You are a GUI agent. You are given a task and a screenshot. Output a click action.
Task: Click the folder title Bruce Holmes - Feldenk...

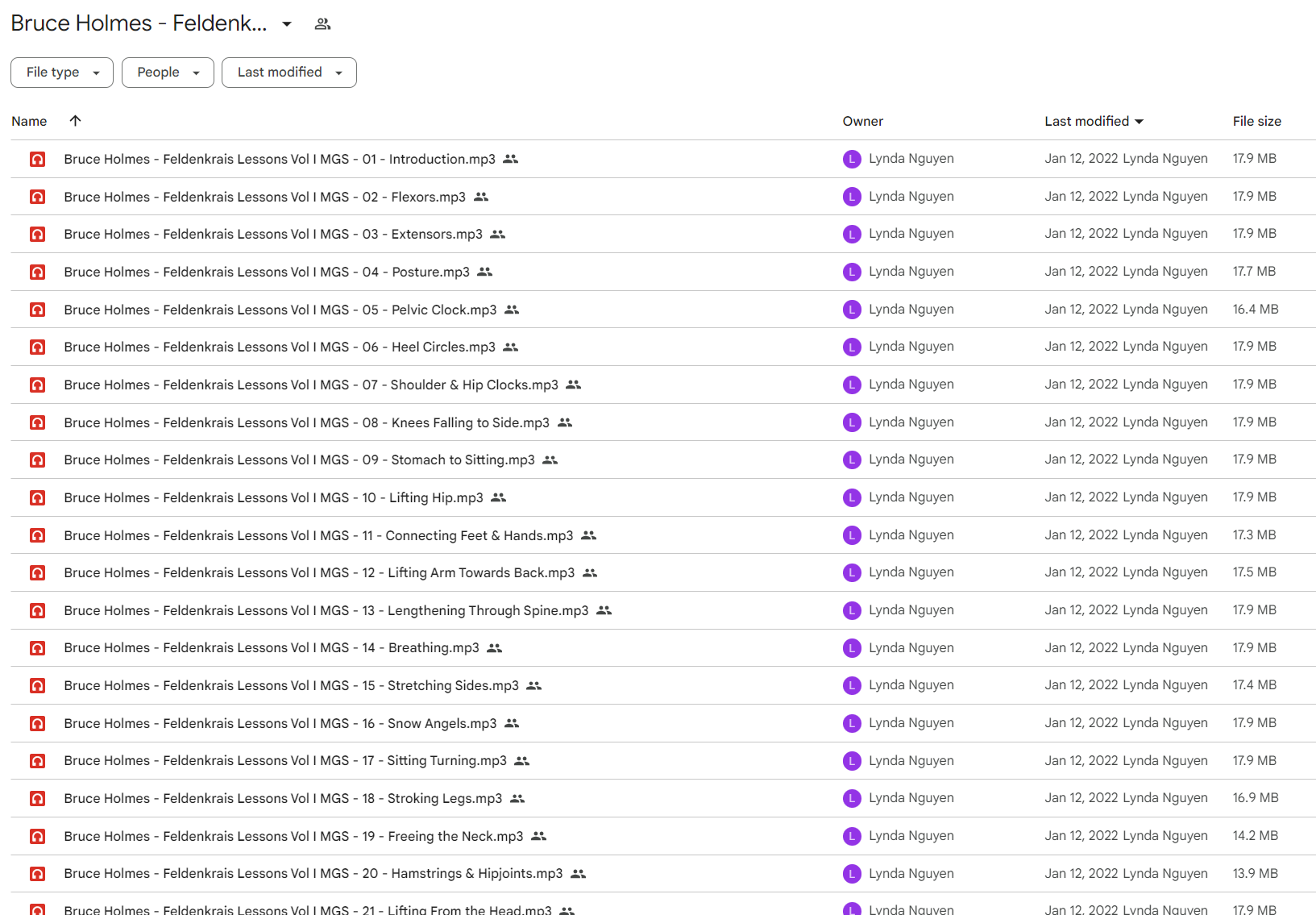(x=139, y=23)
